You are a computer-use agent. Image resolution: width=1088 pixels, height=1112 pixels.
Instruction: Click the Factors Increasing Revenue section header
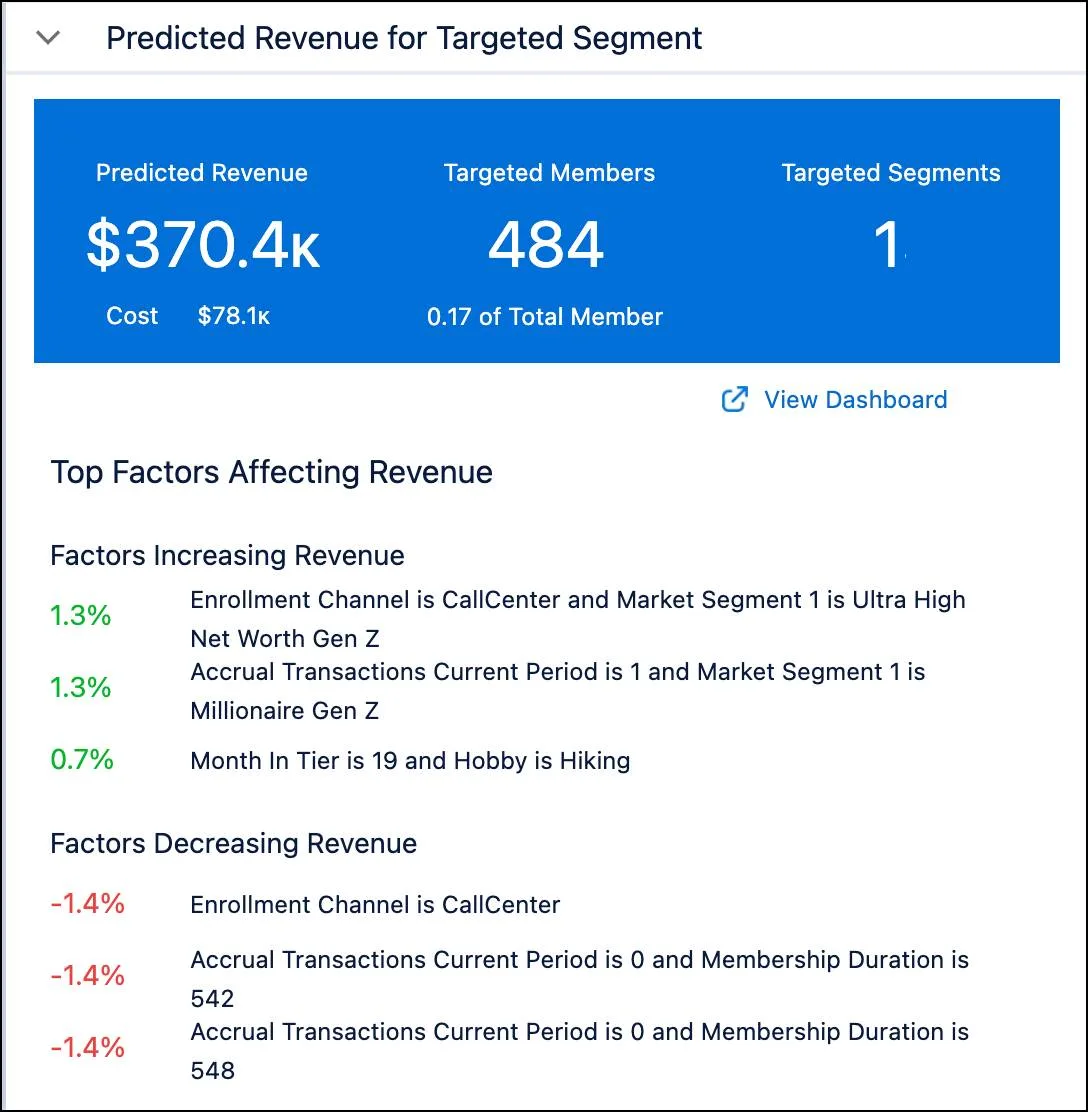(x=227, y=556)
